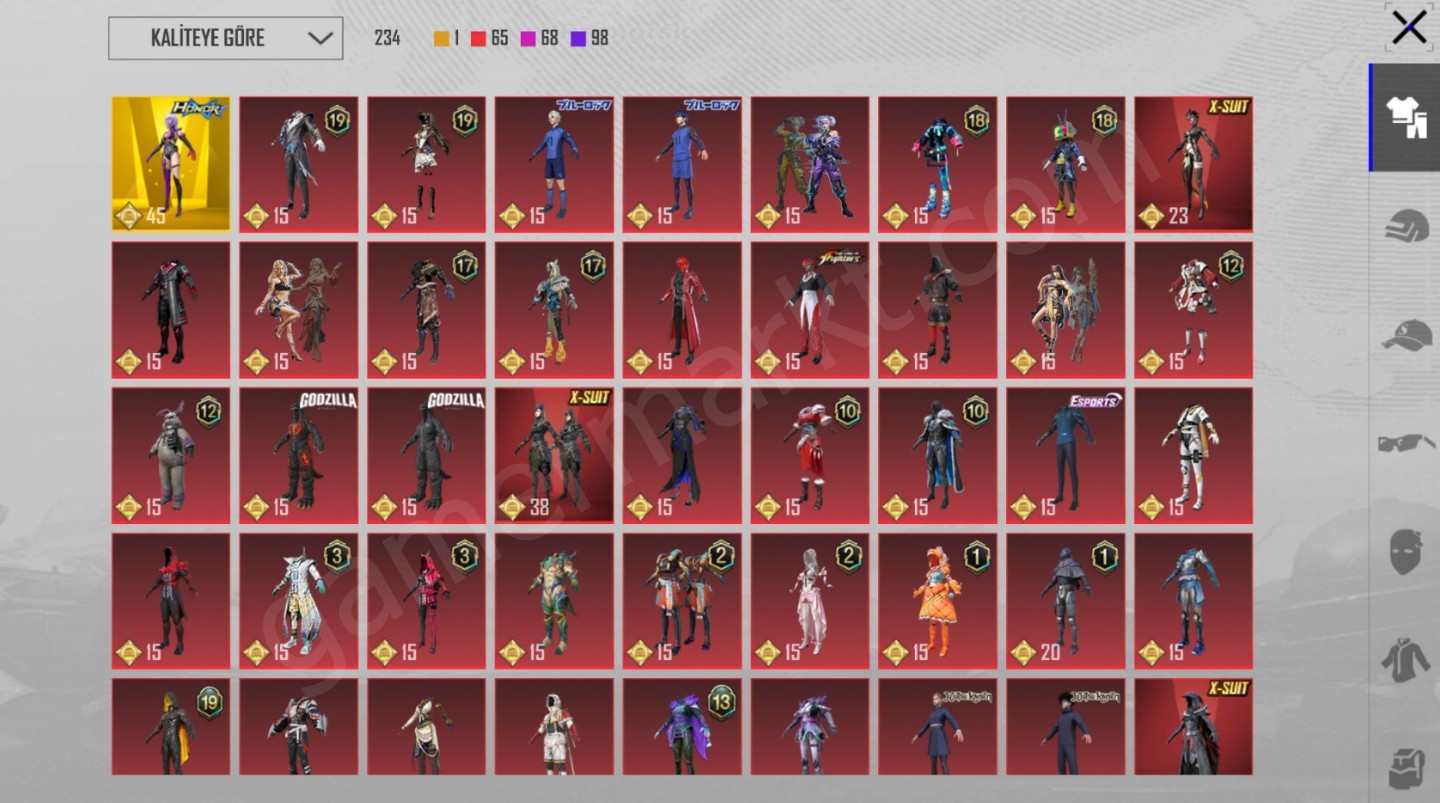Click the total item count 234
This screenshot has width=1440, height=803.
pyautogui.click(x=387, y=38)
